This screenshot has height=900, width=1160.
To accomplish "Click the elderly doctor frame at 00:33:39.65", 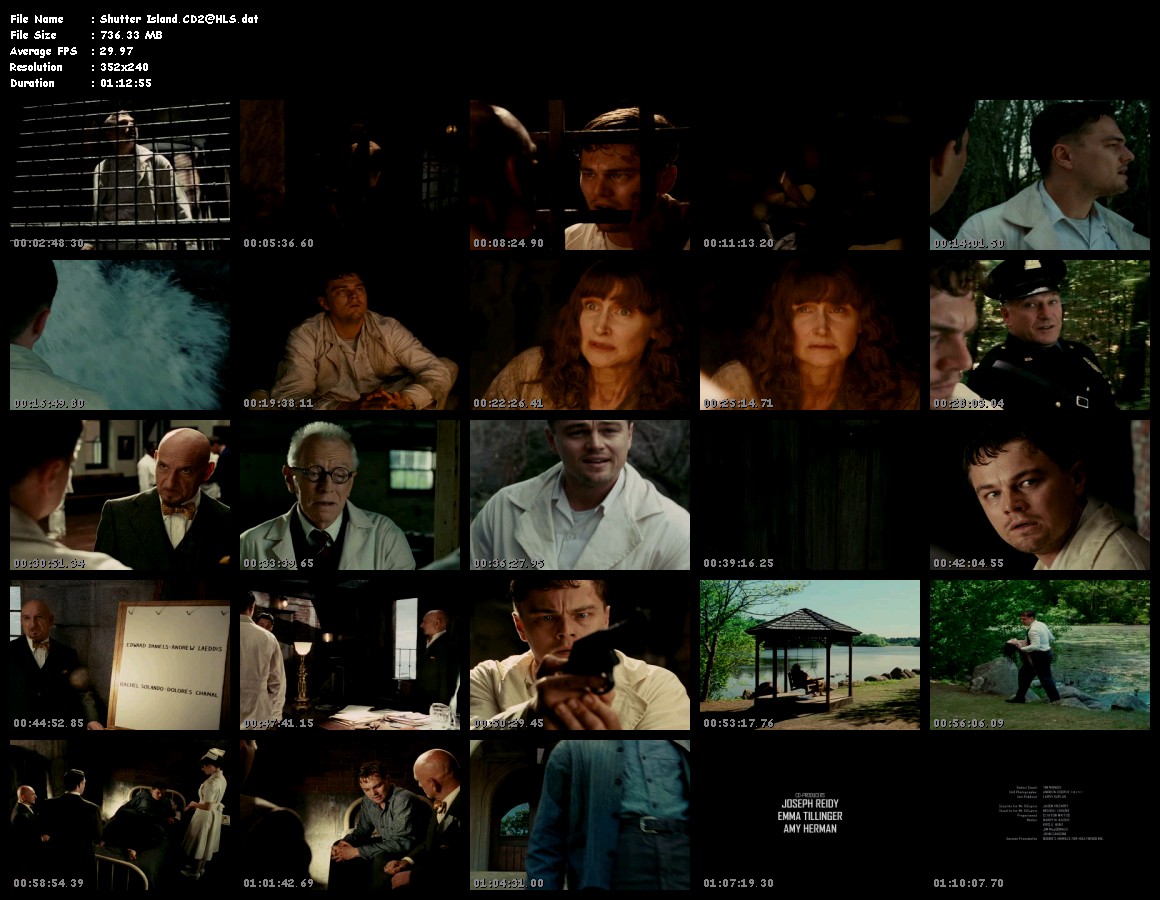I will pos(350,495).
